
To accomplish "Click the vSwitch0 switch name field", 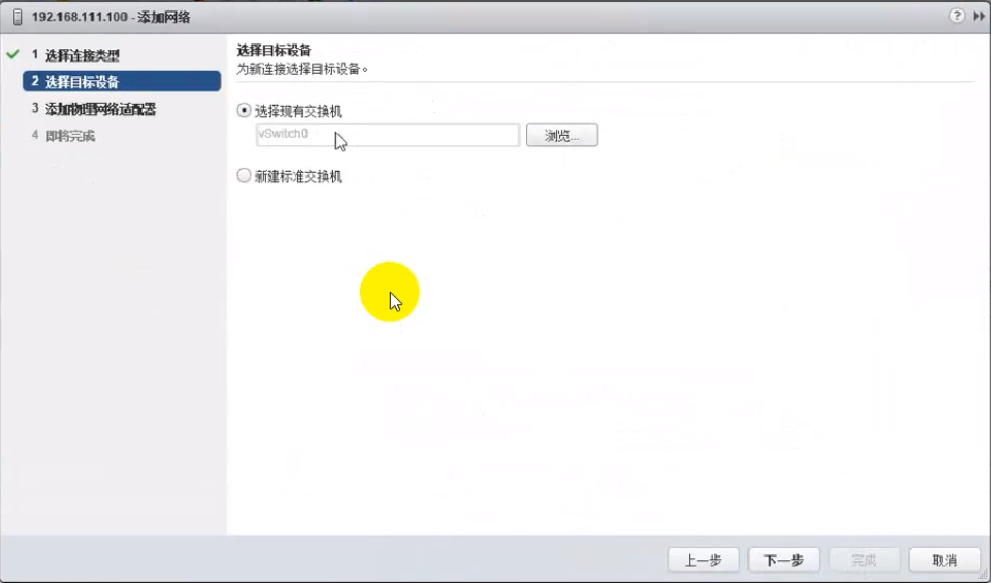I will pyautogui.click(x=387, y=135).
